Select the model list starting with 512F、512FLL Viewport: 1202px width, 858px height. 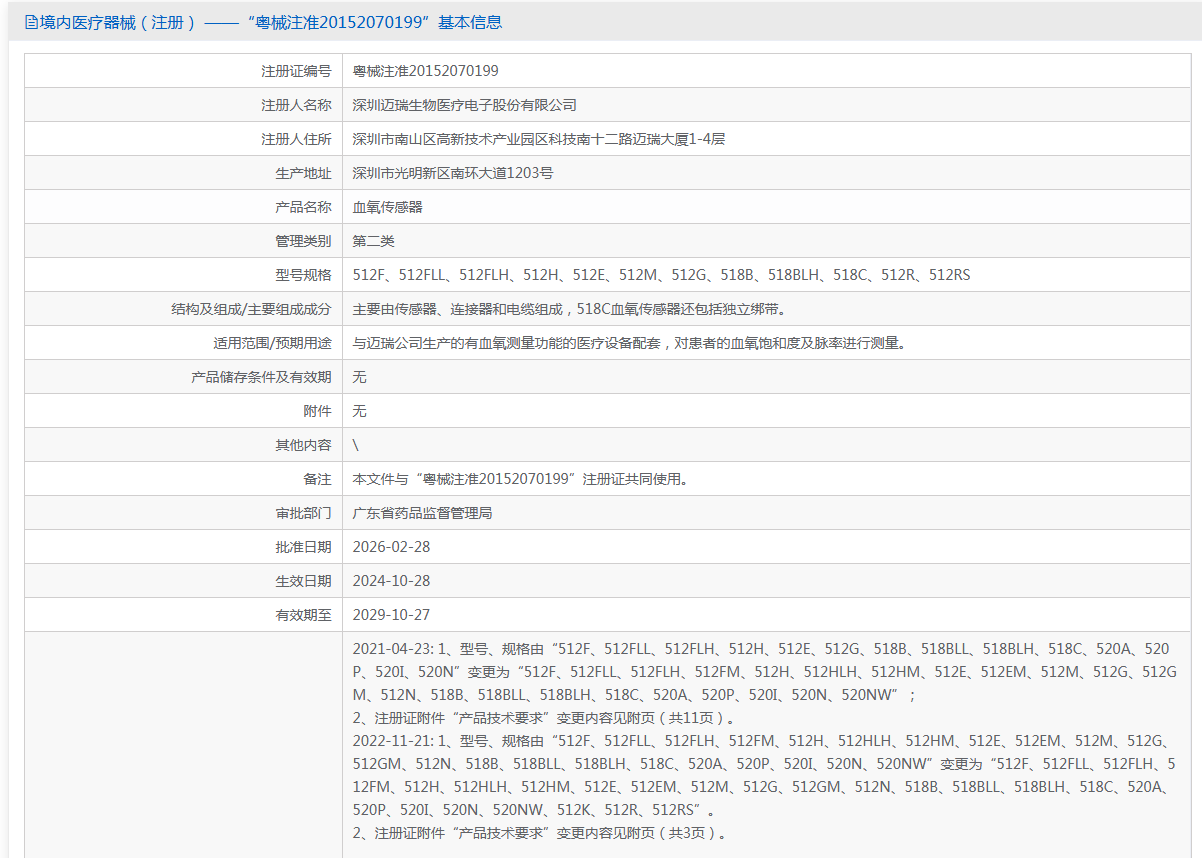[662, 275]
